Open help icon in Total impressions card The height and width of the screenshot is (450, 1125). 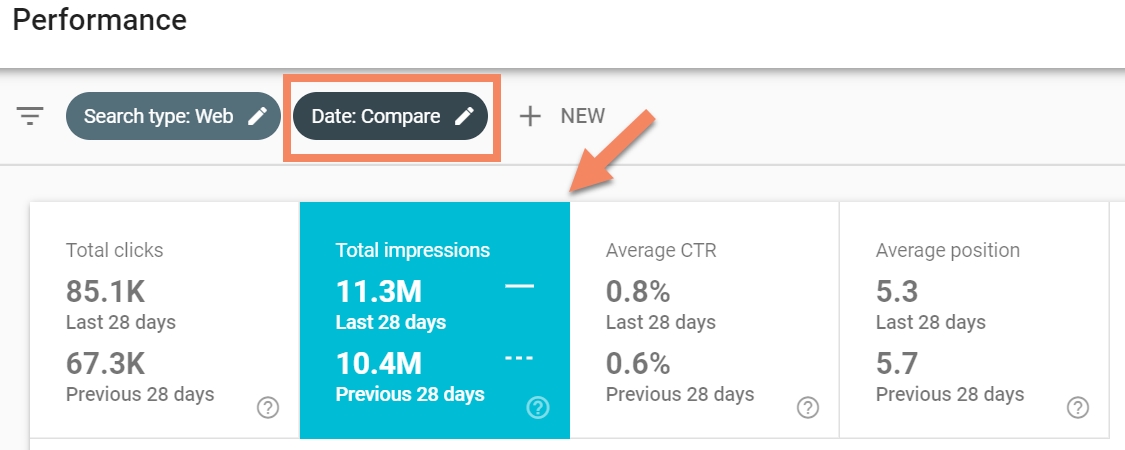(538, 407)
